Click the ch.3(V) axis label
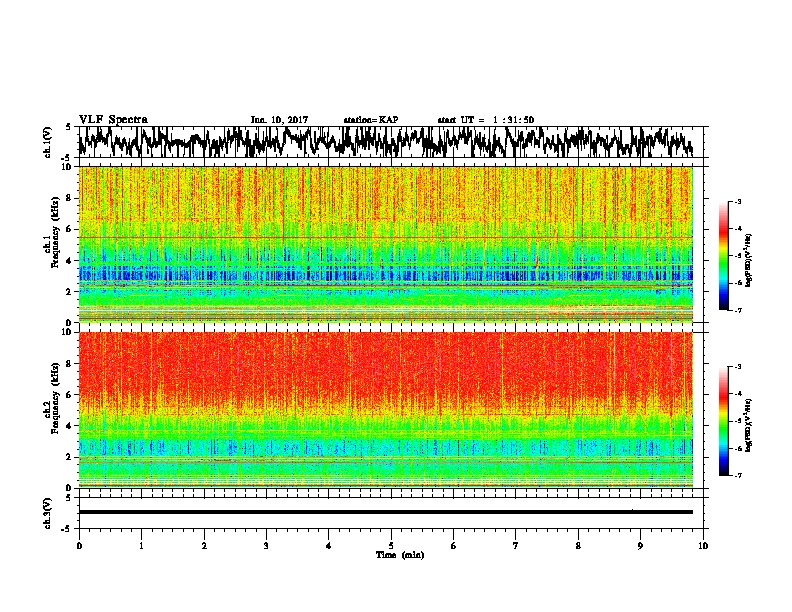The width and height of the screenshot is (792, 612). pos(48,513)
